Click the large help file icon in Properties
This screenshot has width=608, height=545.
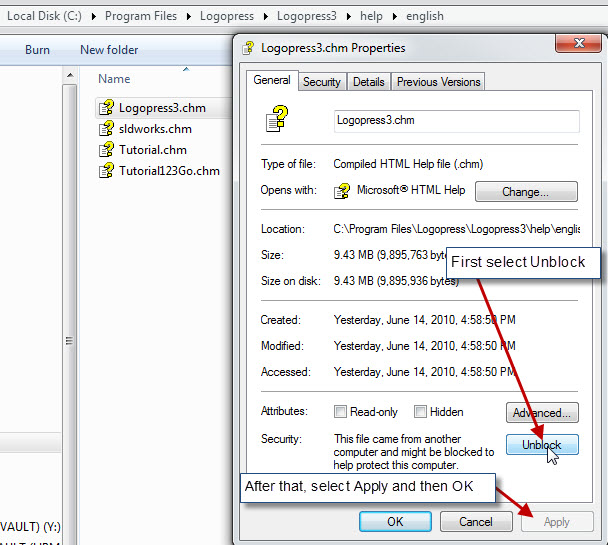(277, 119)
